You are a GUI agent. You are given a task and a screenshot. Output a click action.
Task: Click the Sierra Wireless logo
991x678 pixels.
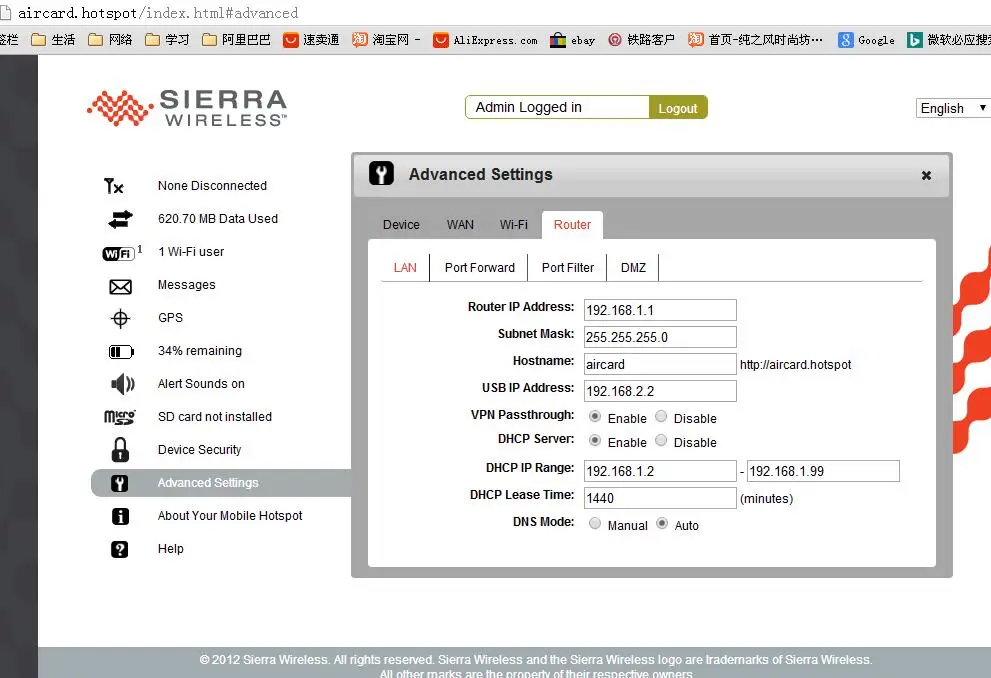(x=187, y=108)
